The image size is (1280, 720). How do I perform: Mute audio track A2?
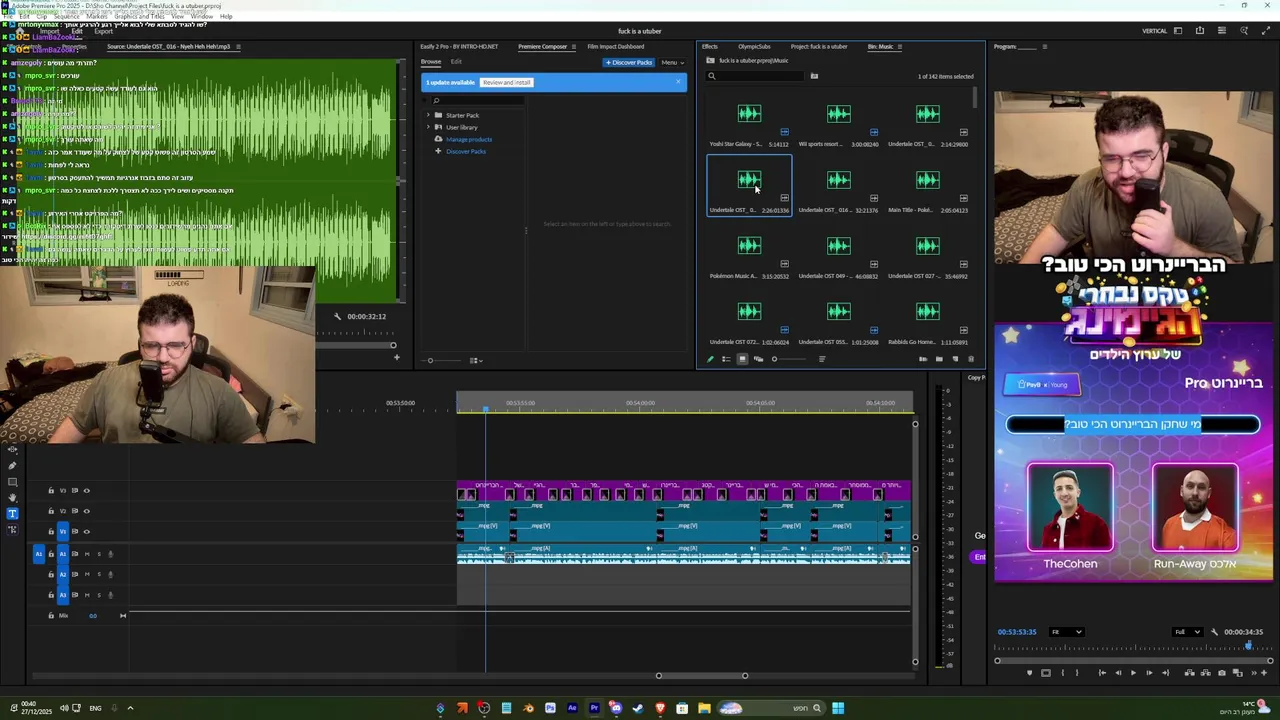pyautogui.click(x=87, y=575)
